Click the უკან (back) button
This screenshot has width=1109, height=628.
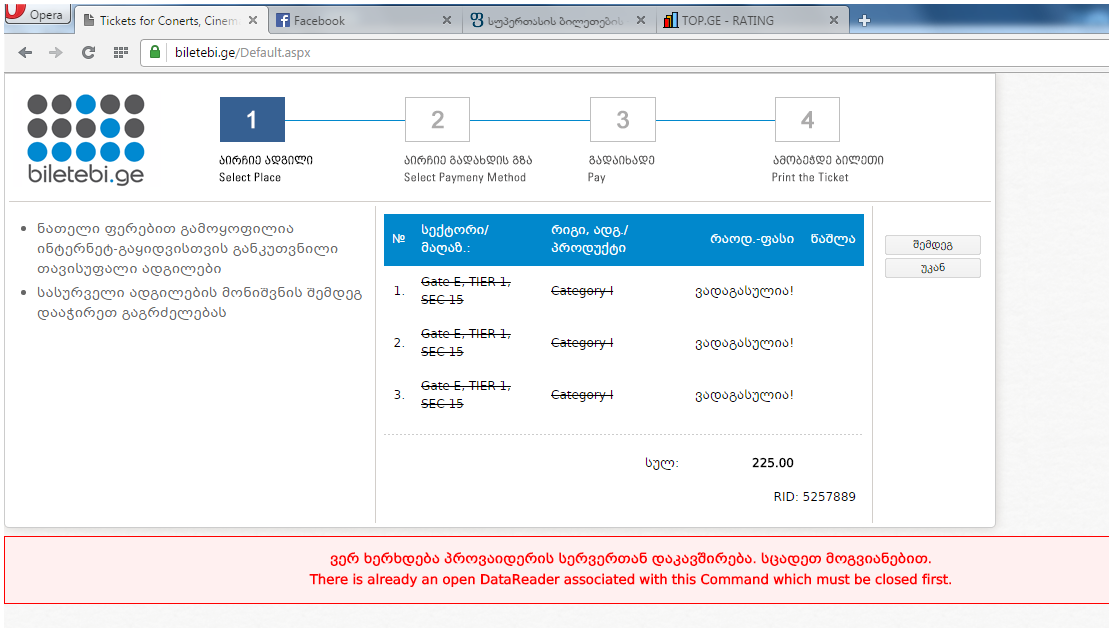pos(932,268)
